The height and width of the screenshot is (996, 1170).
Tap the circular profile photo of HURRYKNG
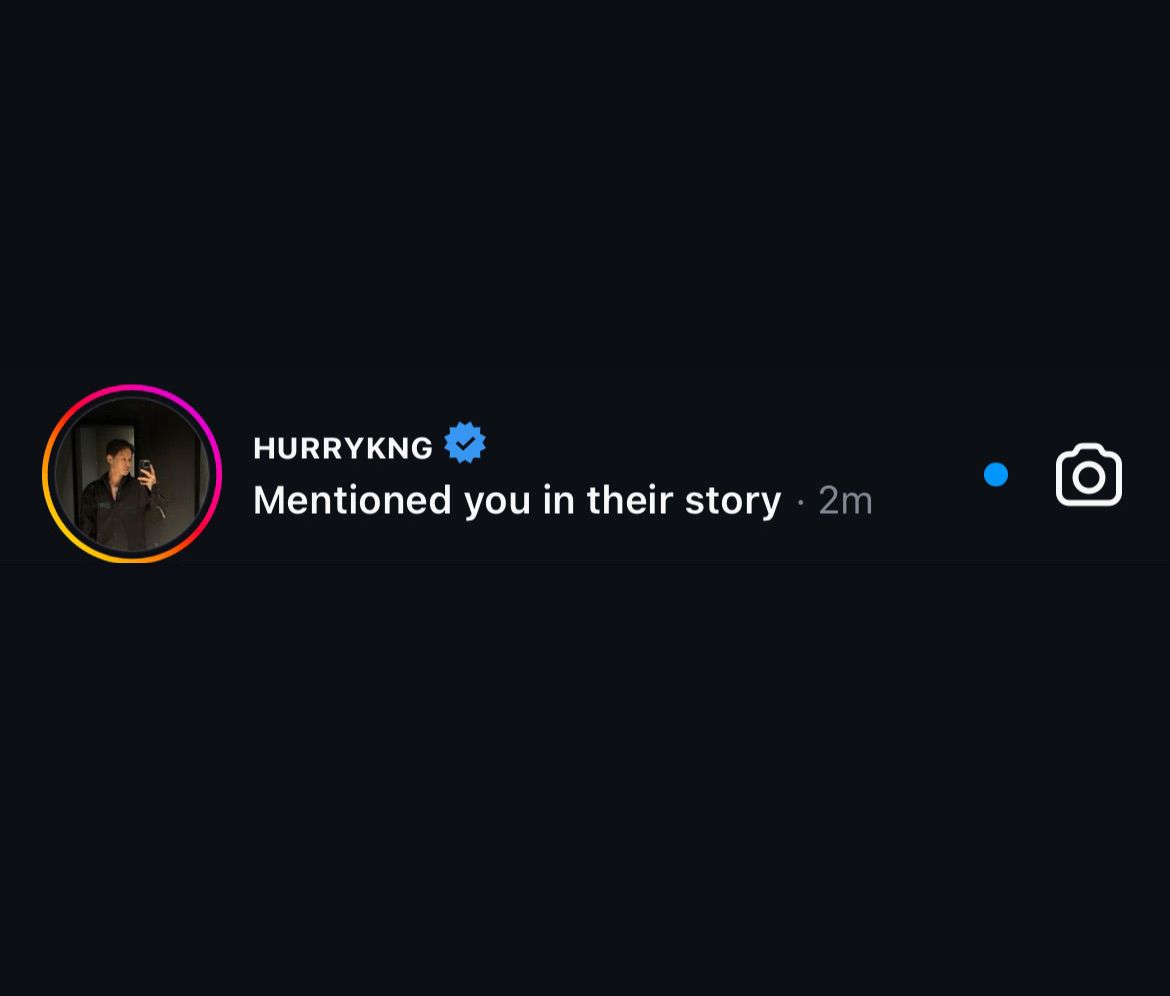(132, 474)
